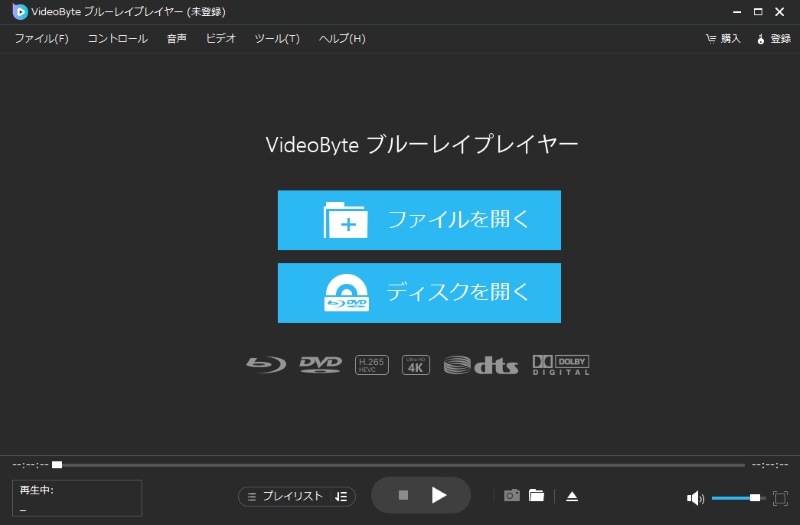Viewport: 800px width, 525px height.
Task: Click the volume slider handle
Action: (754, 497)
